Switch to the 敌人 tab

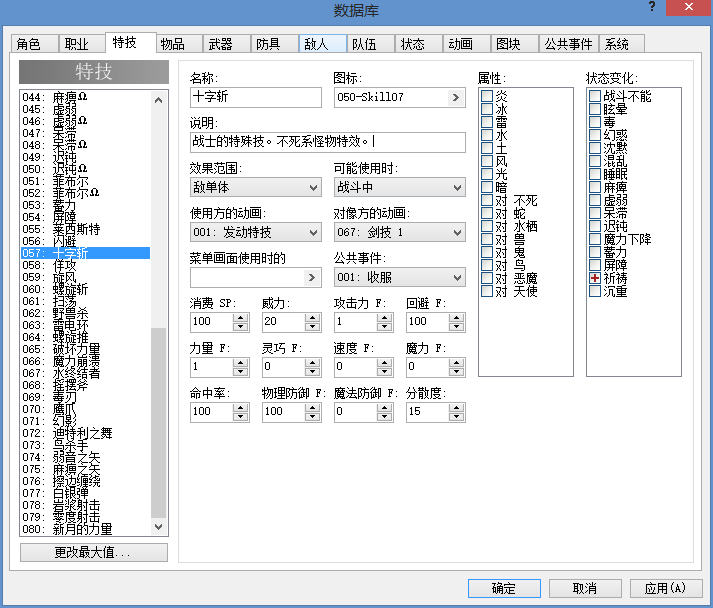pyautogui.click(x=322, y=44)
